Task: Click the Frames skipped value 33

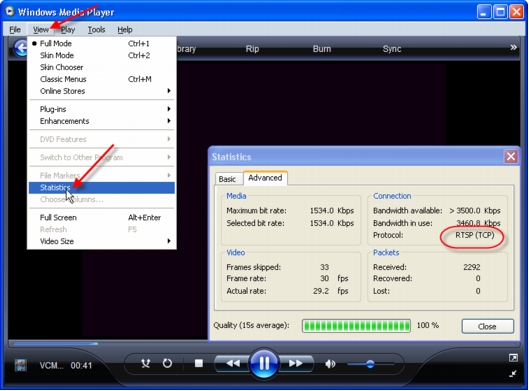Action: pyautogui.click(x=324, y=267)
